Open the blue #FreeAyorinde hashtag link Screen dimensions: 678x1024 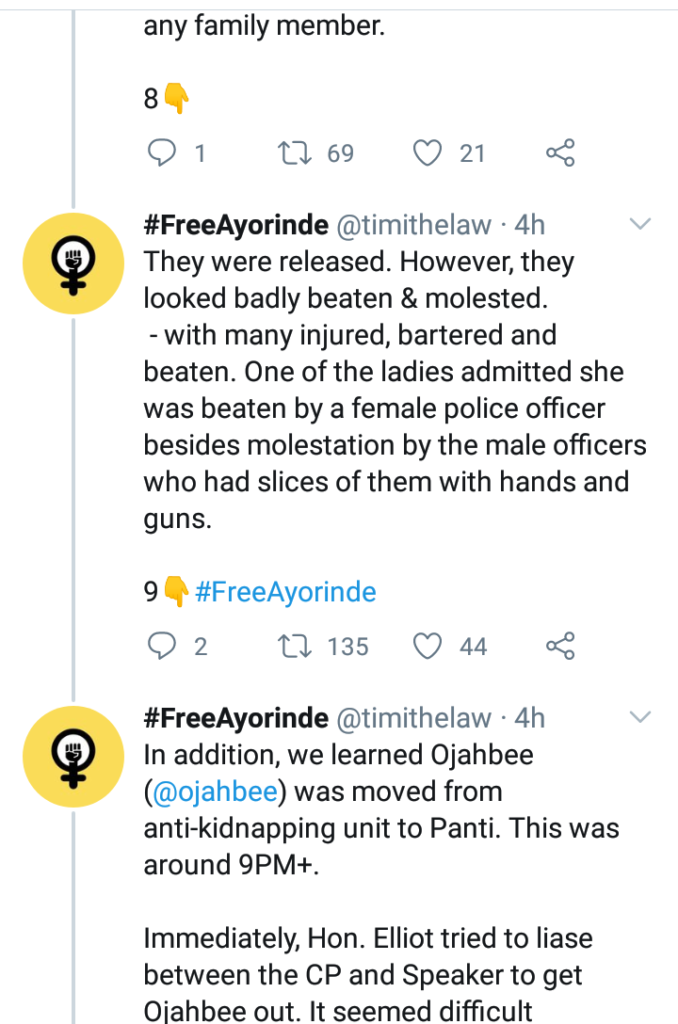(285, 592)
